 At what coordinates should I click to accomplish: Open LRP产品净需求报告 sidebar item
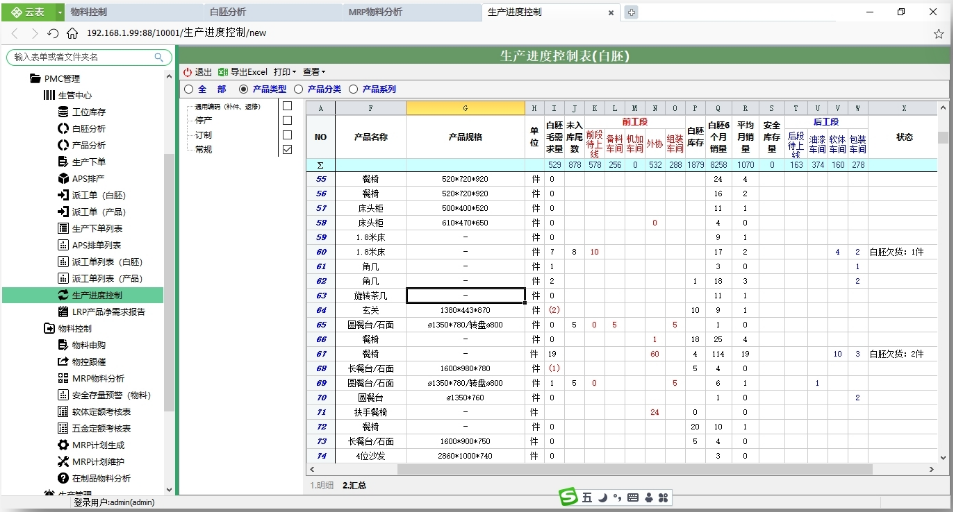point(108,311)
